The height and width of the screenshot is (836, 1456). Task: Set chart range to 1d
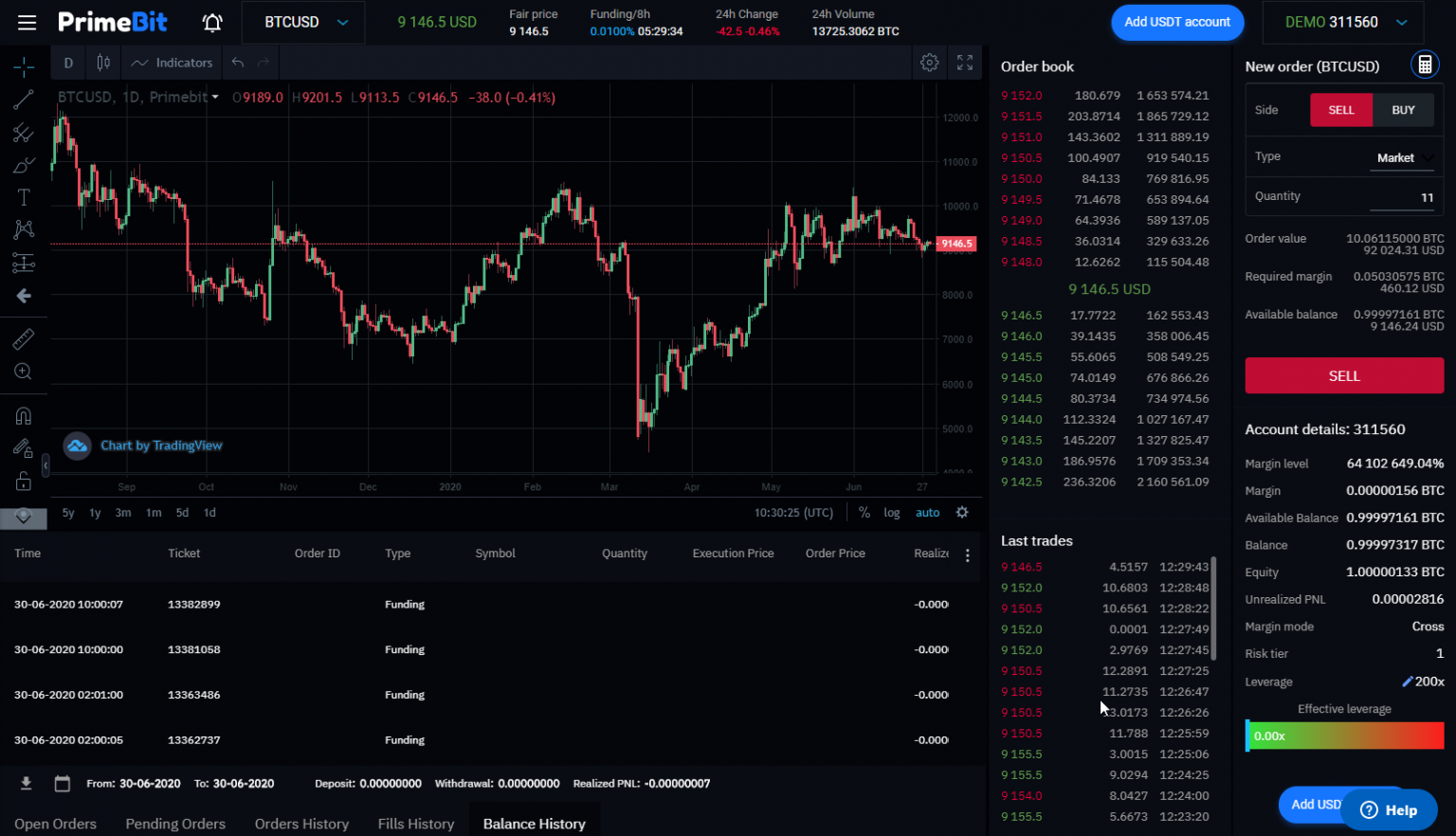[209, 512]
